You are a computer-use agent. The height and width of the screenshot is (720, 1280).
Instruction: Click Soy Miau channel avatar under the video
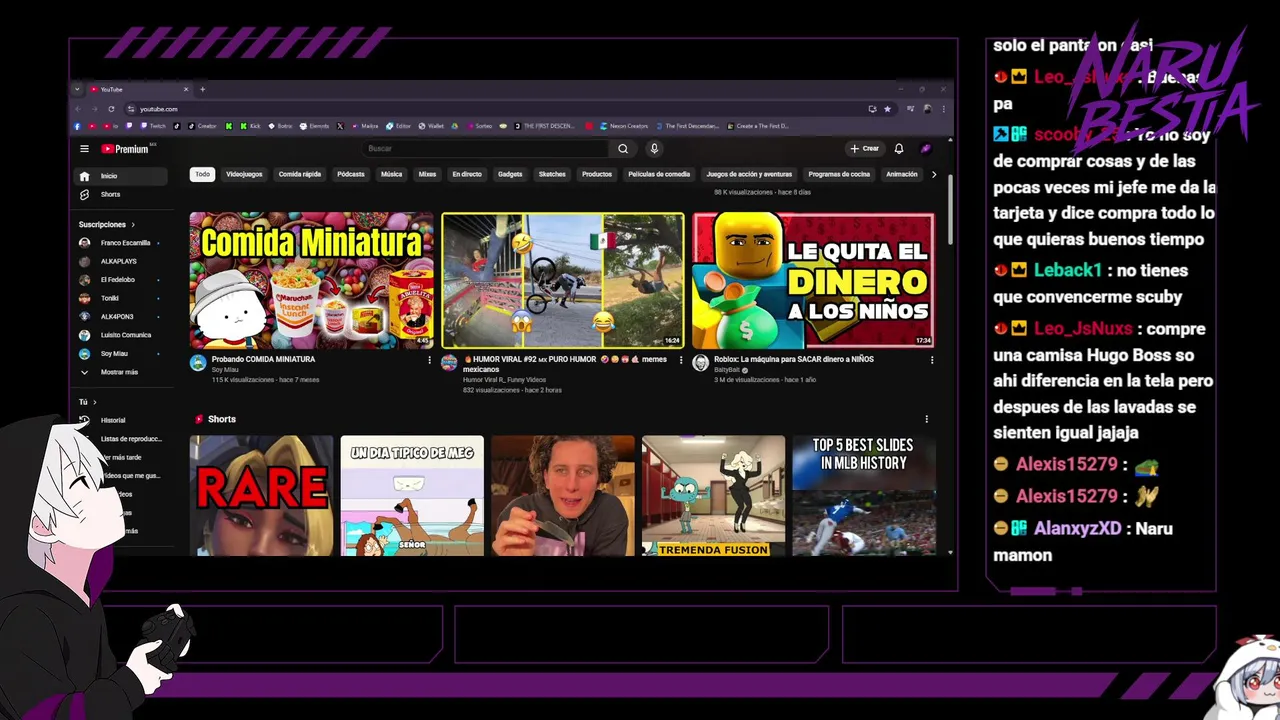tap(198, 363)
